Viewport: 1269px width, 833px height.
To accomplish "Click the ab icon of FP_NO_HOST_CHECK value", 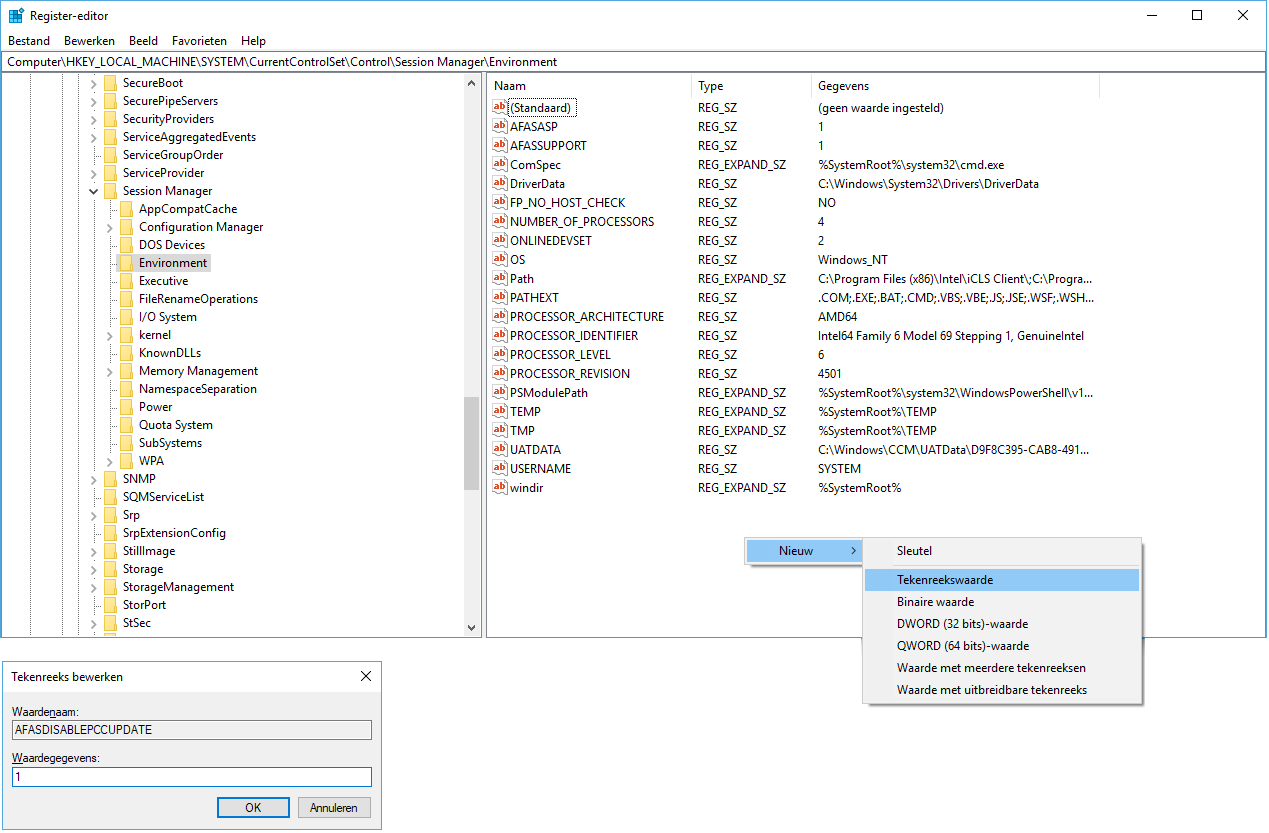I will 501,202.
